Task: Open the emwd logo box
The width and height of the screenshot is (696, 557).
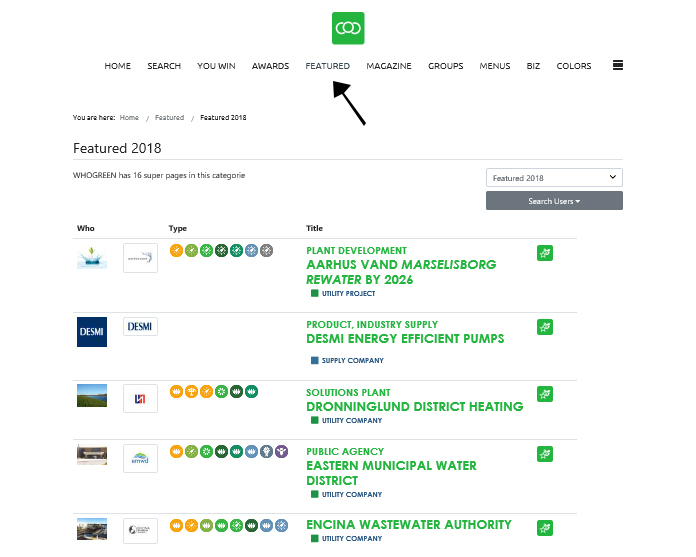Action: pyautogui.click(x=140, y=458)
